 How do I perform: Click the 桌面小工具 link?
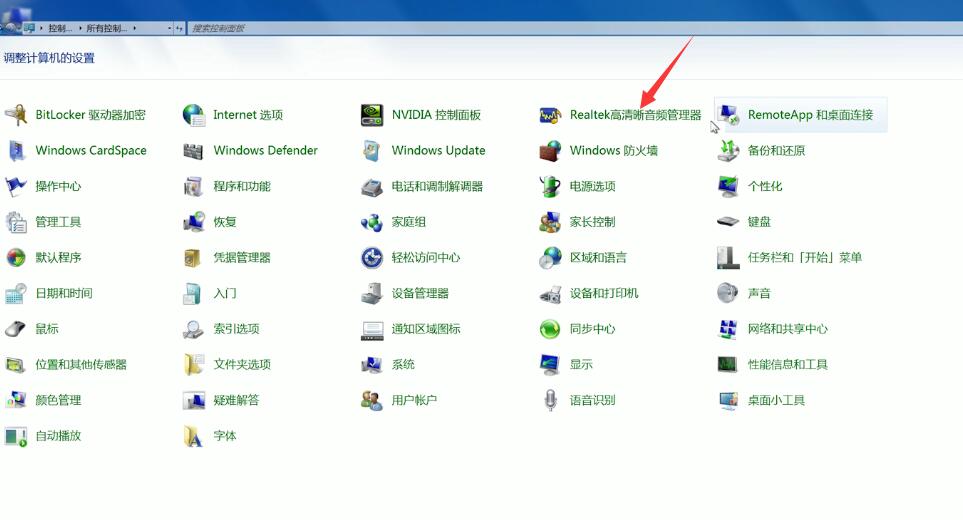click(x=776, y=400)
